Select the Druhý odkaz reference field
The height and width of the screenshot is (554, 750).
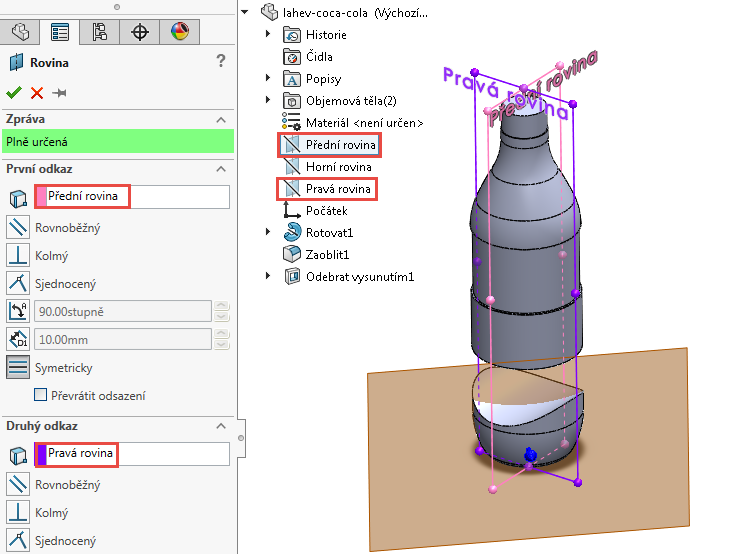tap(132, 454)
